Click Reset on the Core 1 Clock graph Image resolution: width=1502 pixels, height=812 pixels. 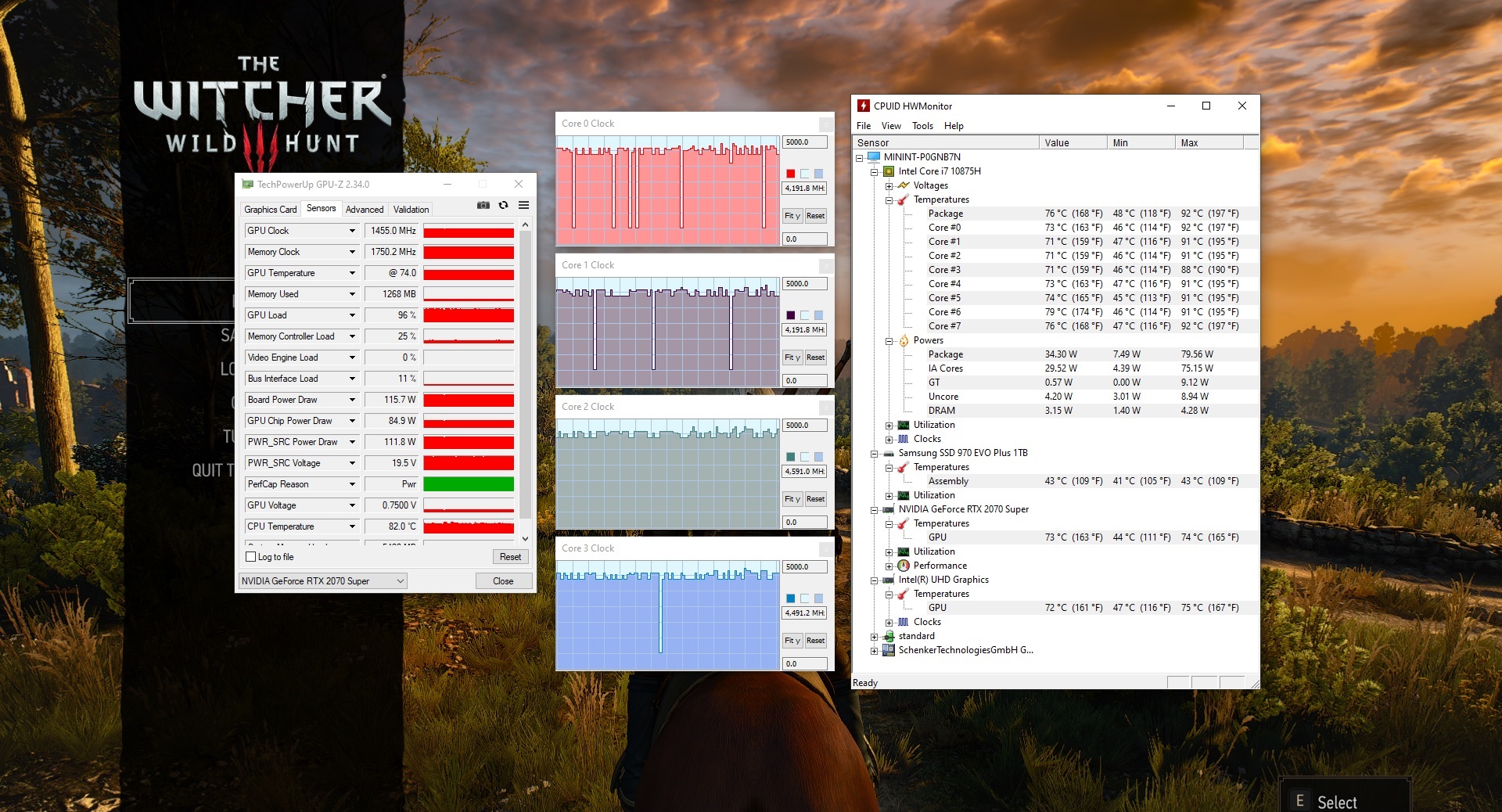click(x=815, y=357)
